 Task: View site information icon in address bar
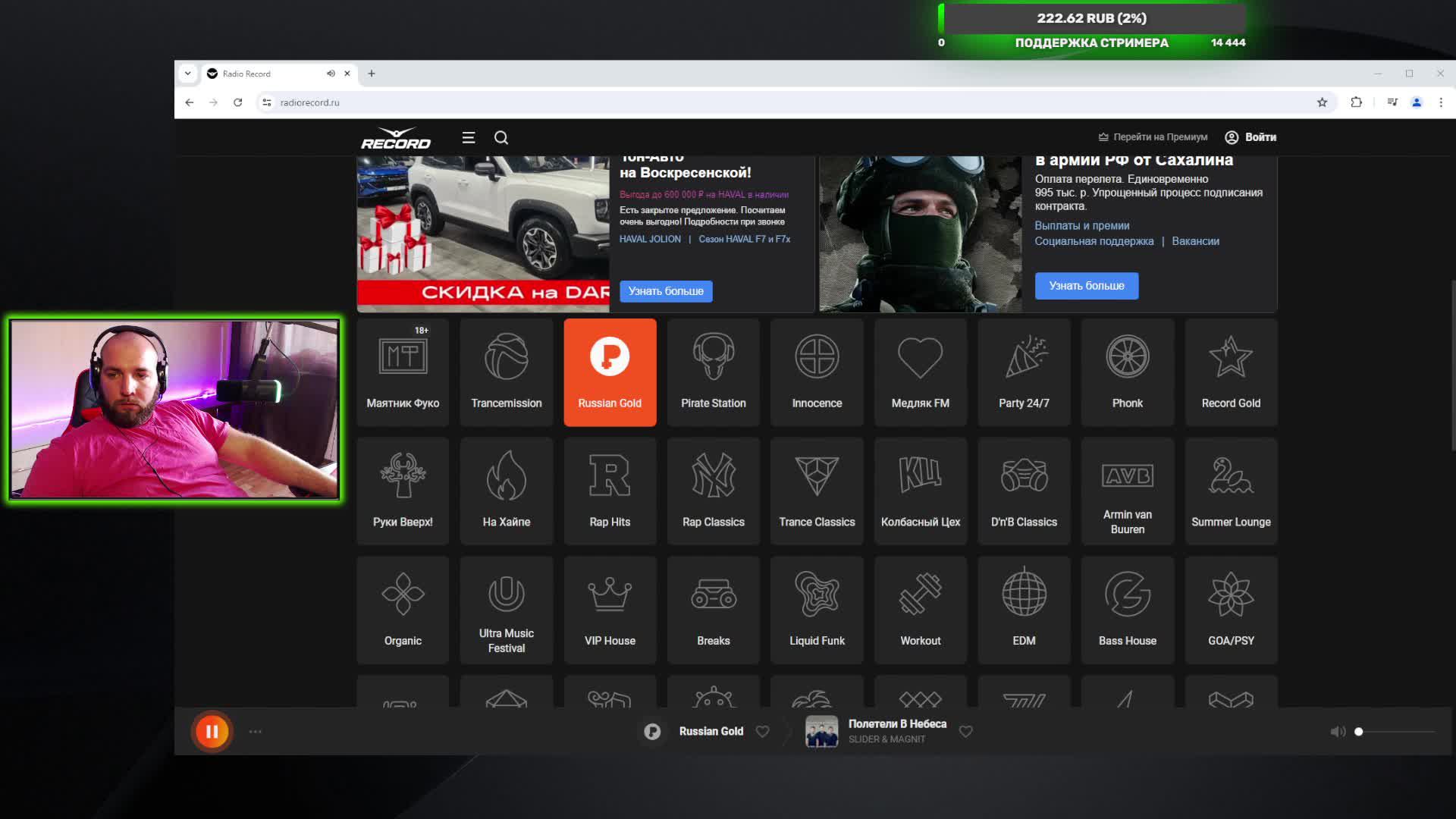click(267, 102)
